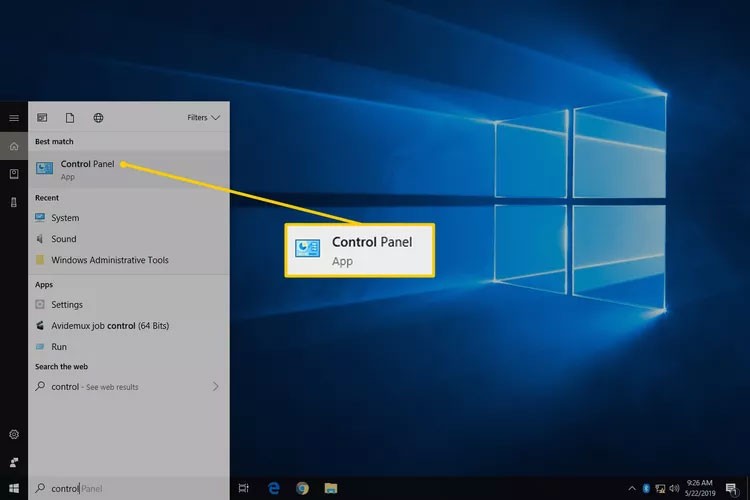Show hidden system tray icons
The image size is (750, 500).
(x=634, y=488)
